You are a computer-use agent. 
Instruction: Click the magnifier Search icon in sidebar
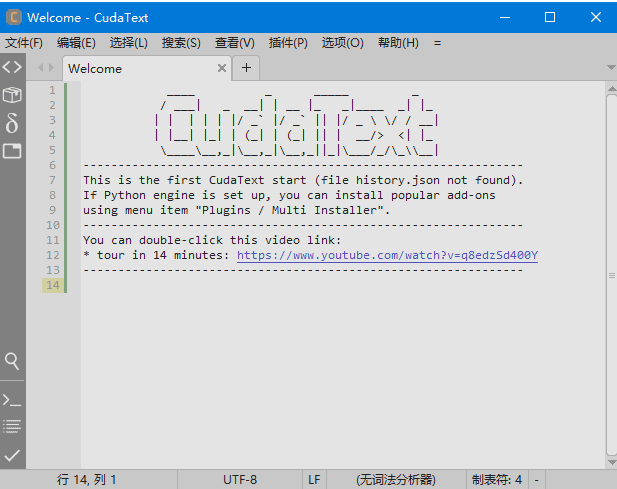(12, 360)
